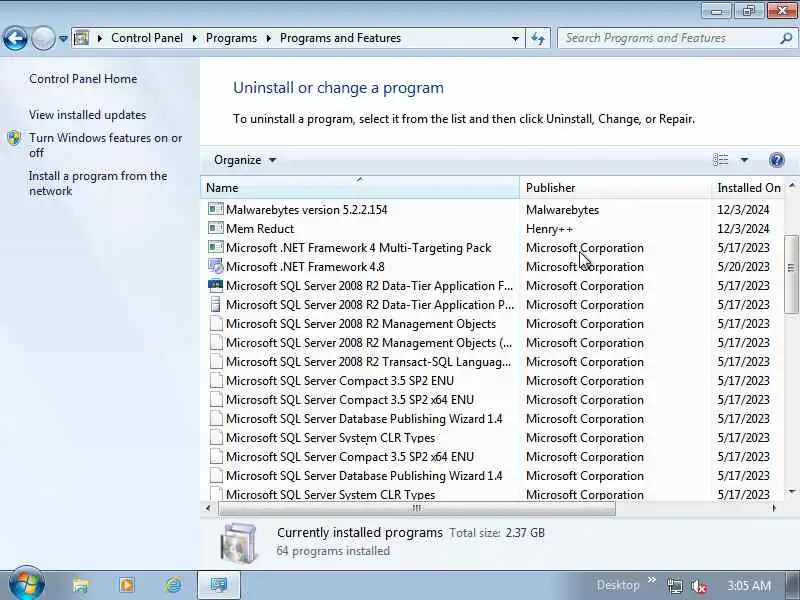This screenshot has height=600, width=800.
Task: Click Henry++ publisher cell
Action: (x=549, y=229)
